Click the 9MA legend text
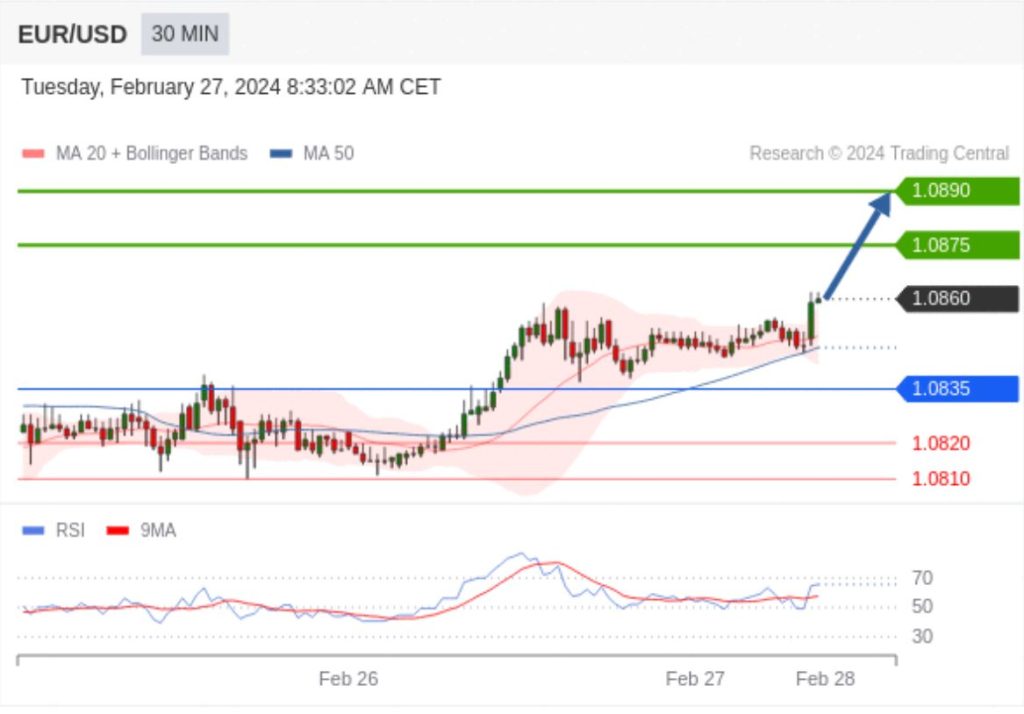The height and width of the screenshot is (714, 1024). (x=158, y=530)
